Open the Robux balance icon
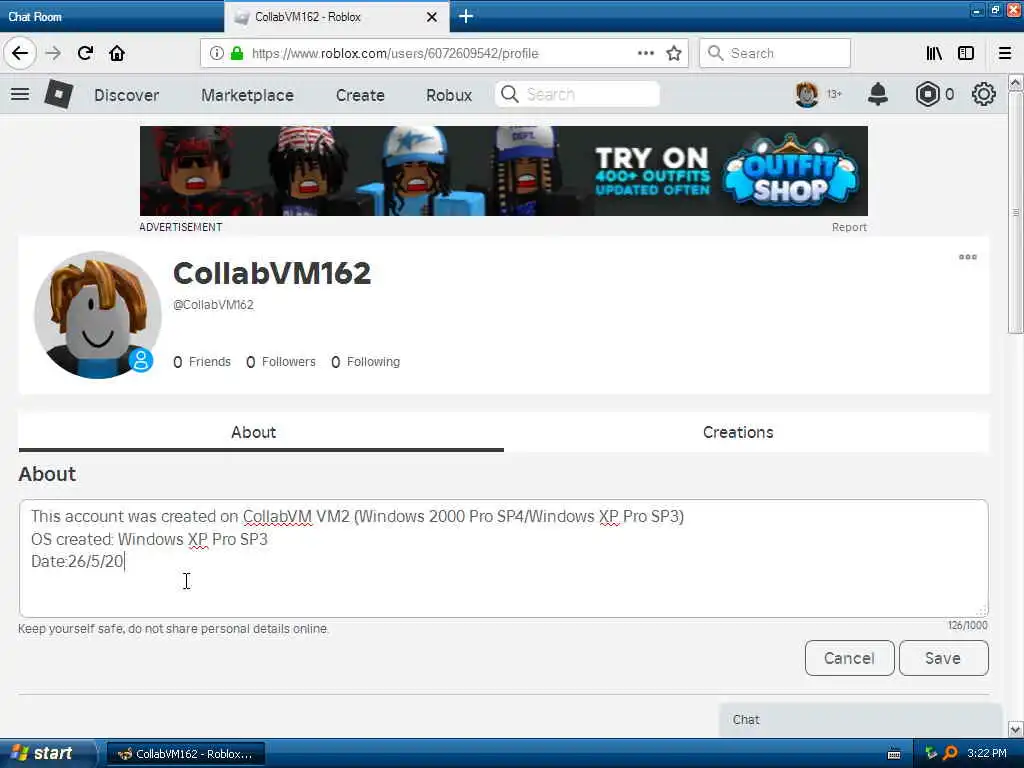The image size is (1024, 768). pyautogui.click(x=927, y=95)
